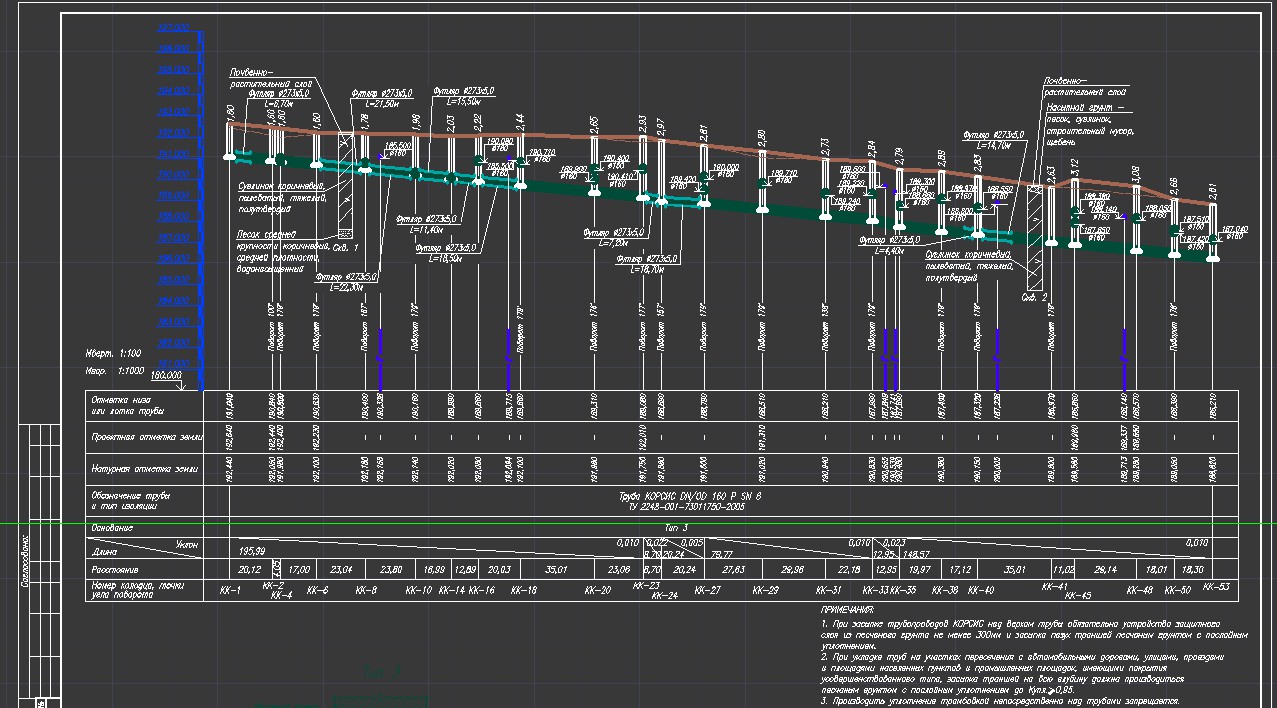Image resolution: width=1277 pixels, height=708 pixels.
Task: Click borehole label 'Скв. 1'
Action: (346, 246)
